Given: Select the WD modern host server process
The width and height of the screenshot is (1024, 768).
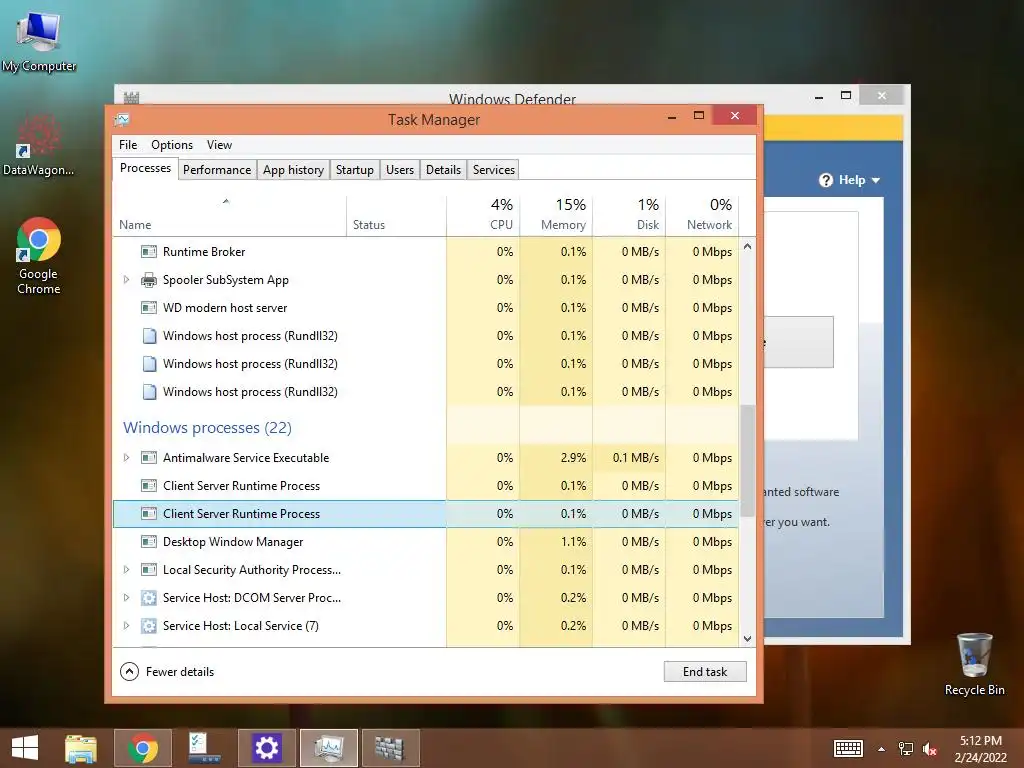Looking at the screenshot, I should coord(426,308).
